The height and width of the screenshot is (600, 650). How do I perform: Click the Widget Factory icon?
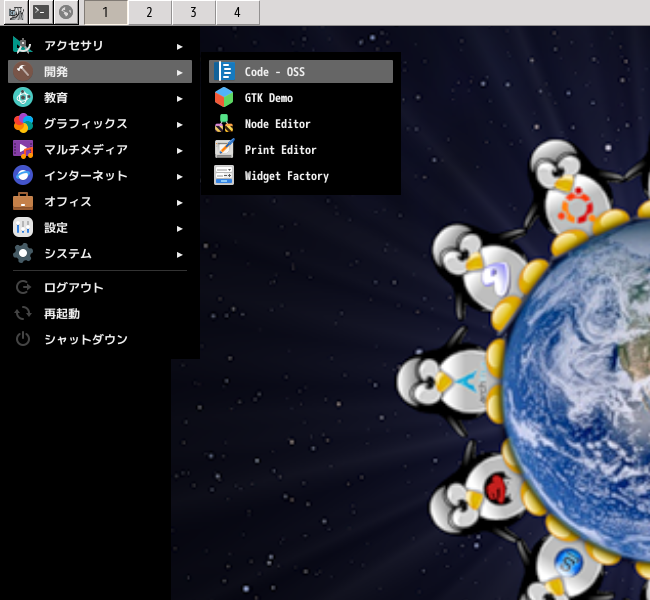click(224, 175)
